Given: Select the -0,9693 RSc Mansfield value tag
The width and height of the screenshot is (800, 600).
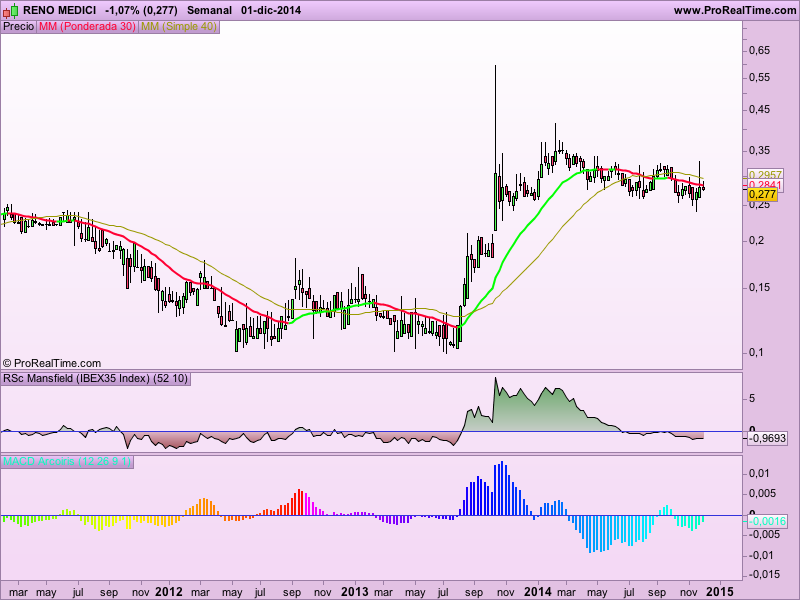Looking at the screenshot, I should (767, 438).
